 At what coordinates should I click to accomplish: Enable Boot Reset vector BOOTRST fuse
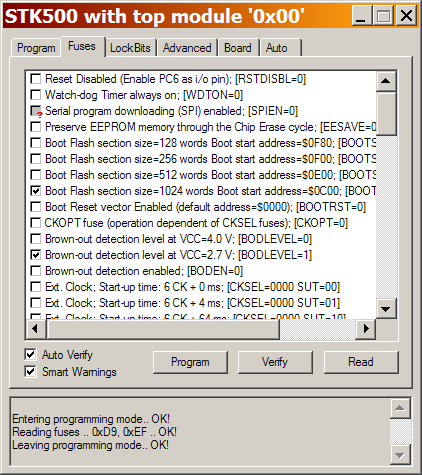pos(35,207)
